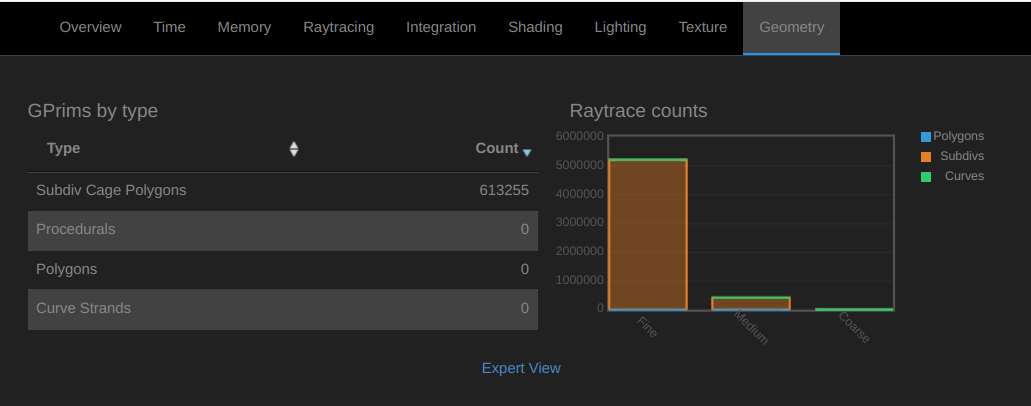Go to the Lighting tab

620,28
